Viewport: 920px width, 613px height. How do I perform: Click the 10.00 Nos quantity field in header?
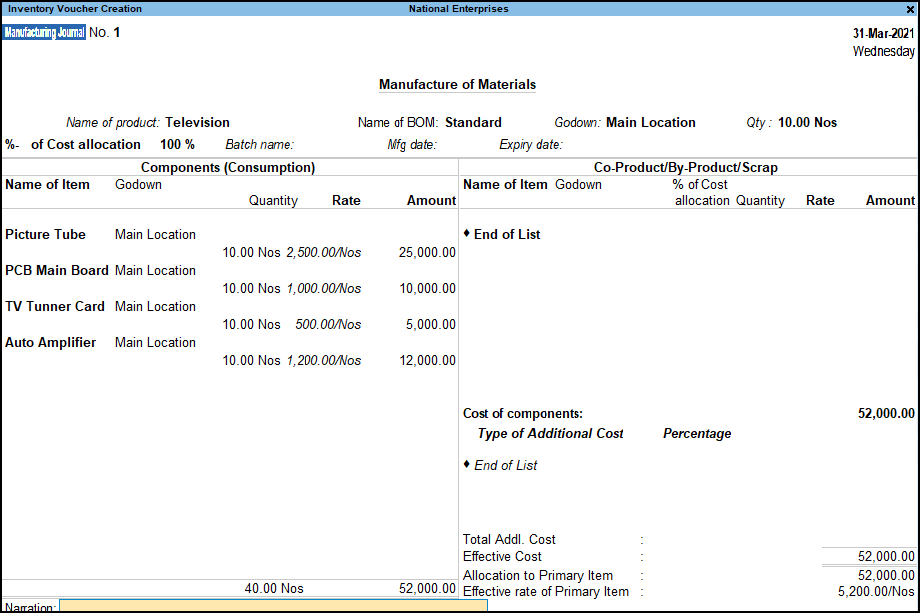tap(807, 123)
